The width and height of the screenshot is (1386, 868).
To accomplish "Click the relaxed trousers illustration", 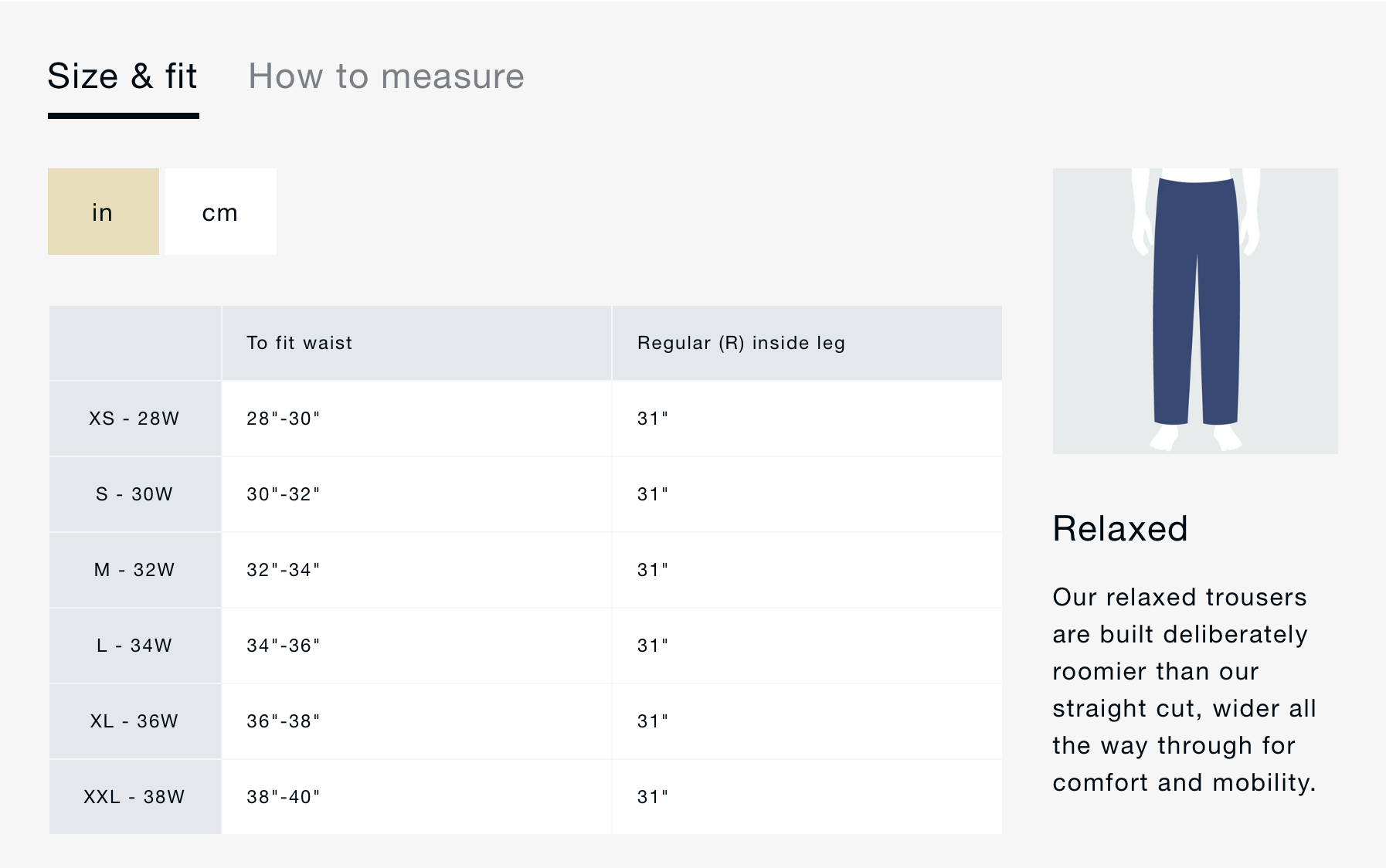I will pos(1194,310).
